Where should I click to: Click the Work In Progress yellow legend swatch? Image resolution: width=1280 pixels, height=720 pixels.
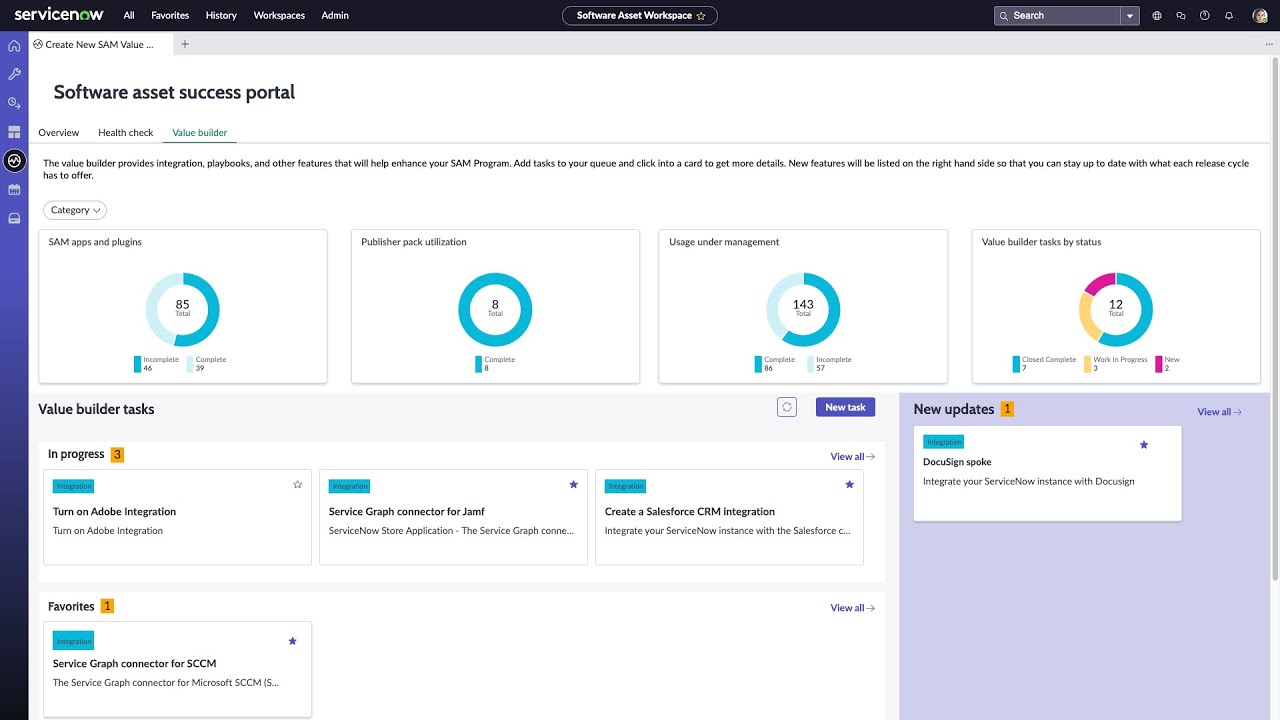[x=1088, y=364]
